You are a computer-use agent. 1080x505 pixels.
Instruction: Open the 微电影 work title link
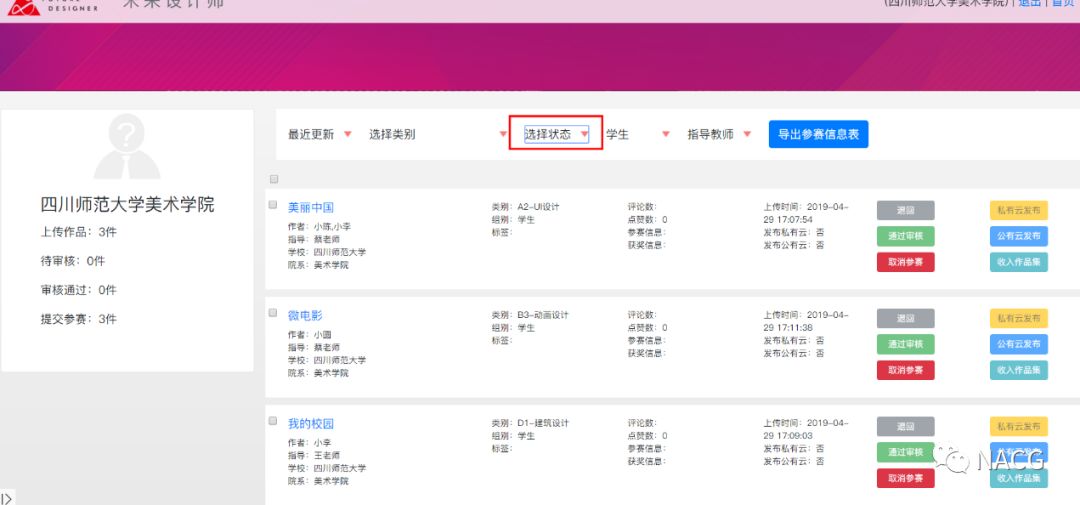tap(305, 316)
